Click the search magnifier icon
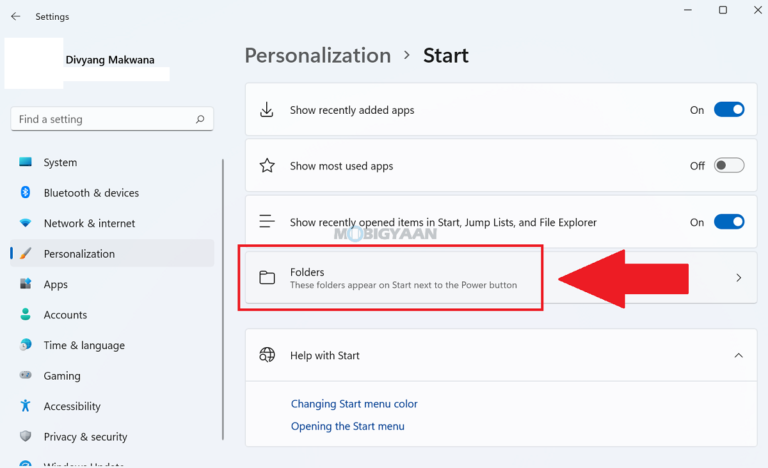768x468 pixels. 200,119
